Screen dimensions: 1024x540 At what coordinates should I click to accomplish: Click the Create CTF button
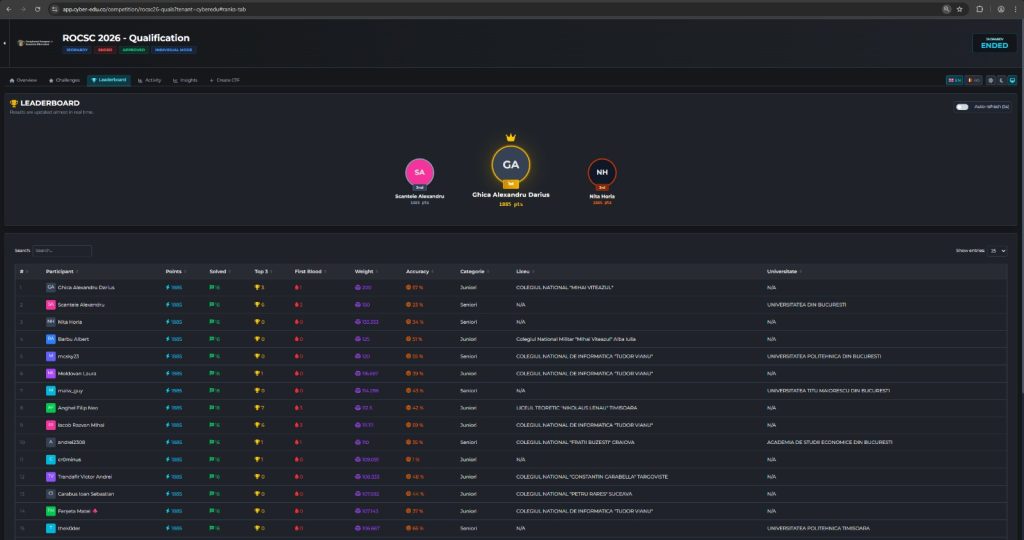pos(224,80)
